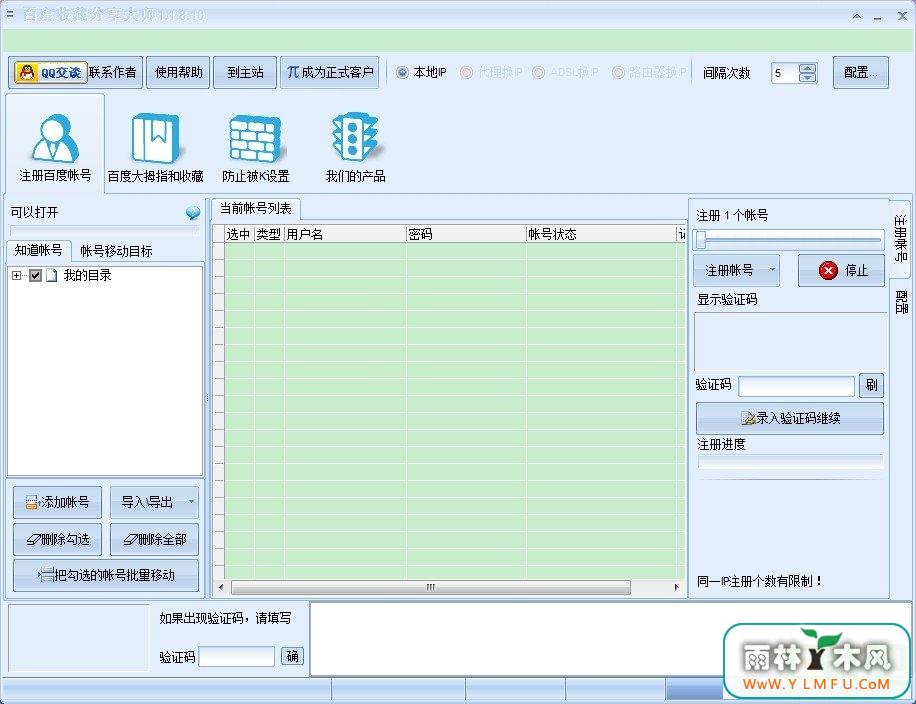Viewport: 916px width, 704px height.
Task: Click the 选中 column header
Action: tap(239, 234)
